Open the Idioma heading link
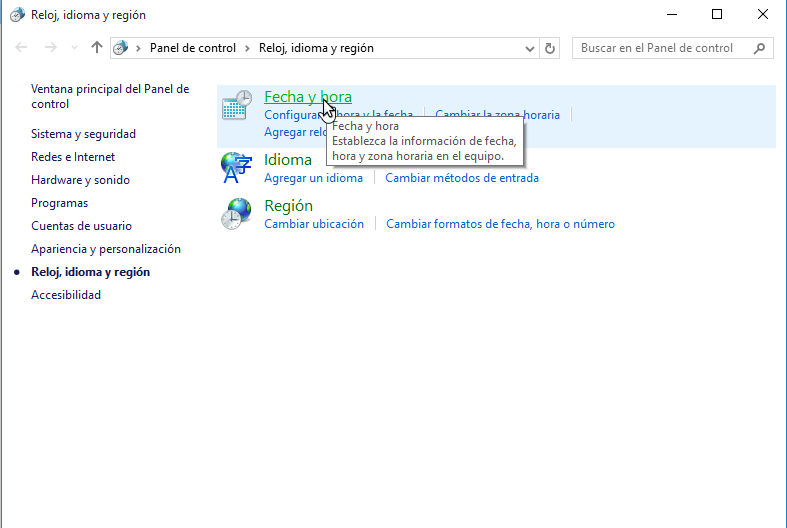Screen dimensions: 787x528 pyautogui.click(x=288, y=160)
